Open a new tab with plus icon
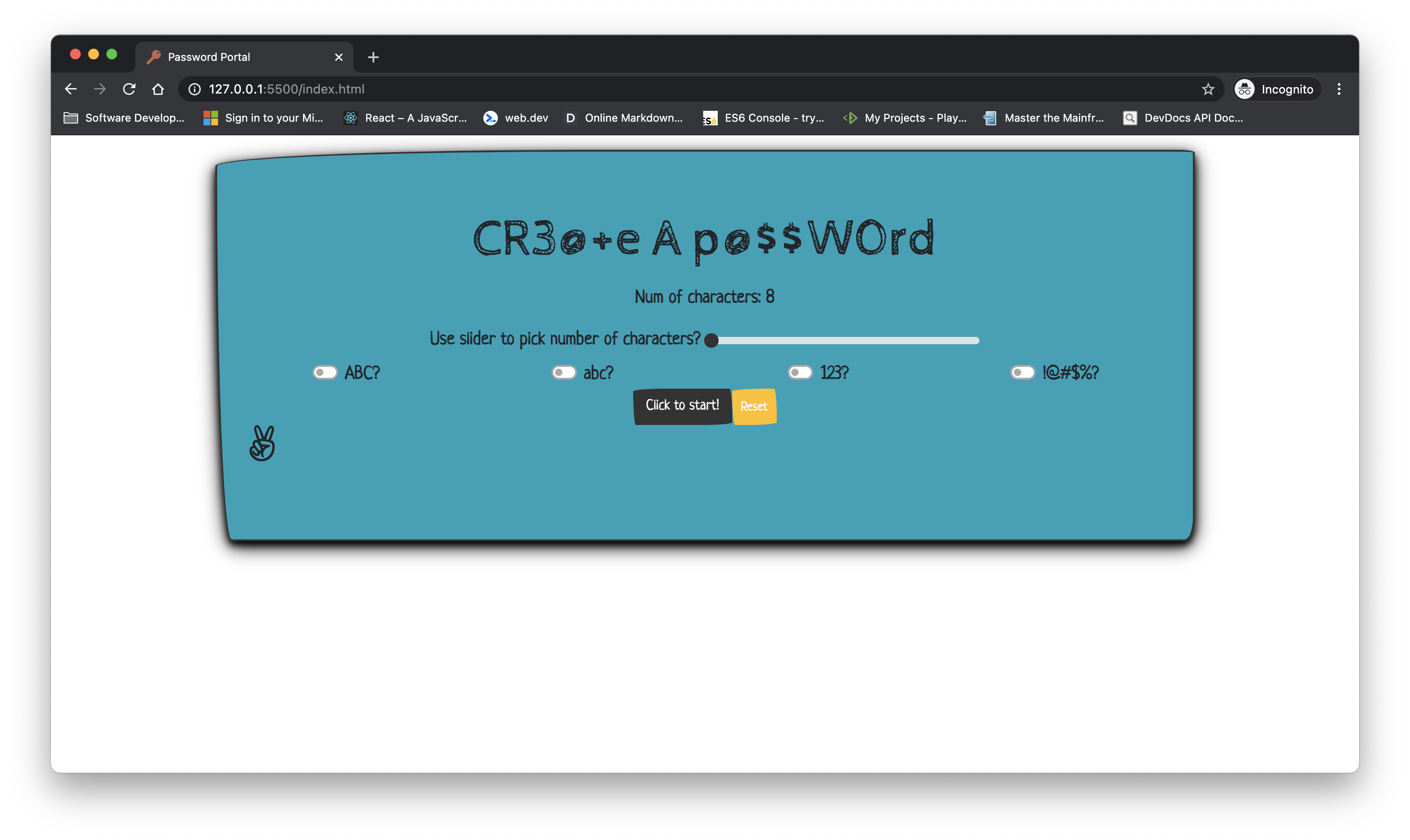 (x=372, y=57)
